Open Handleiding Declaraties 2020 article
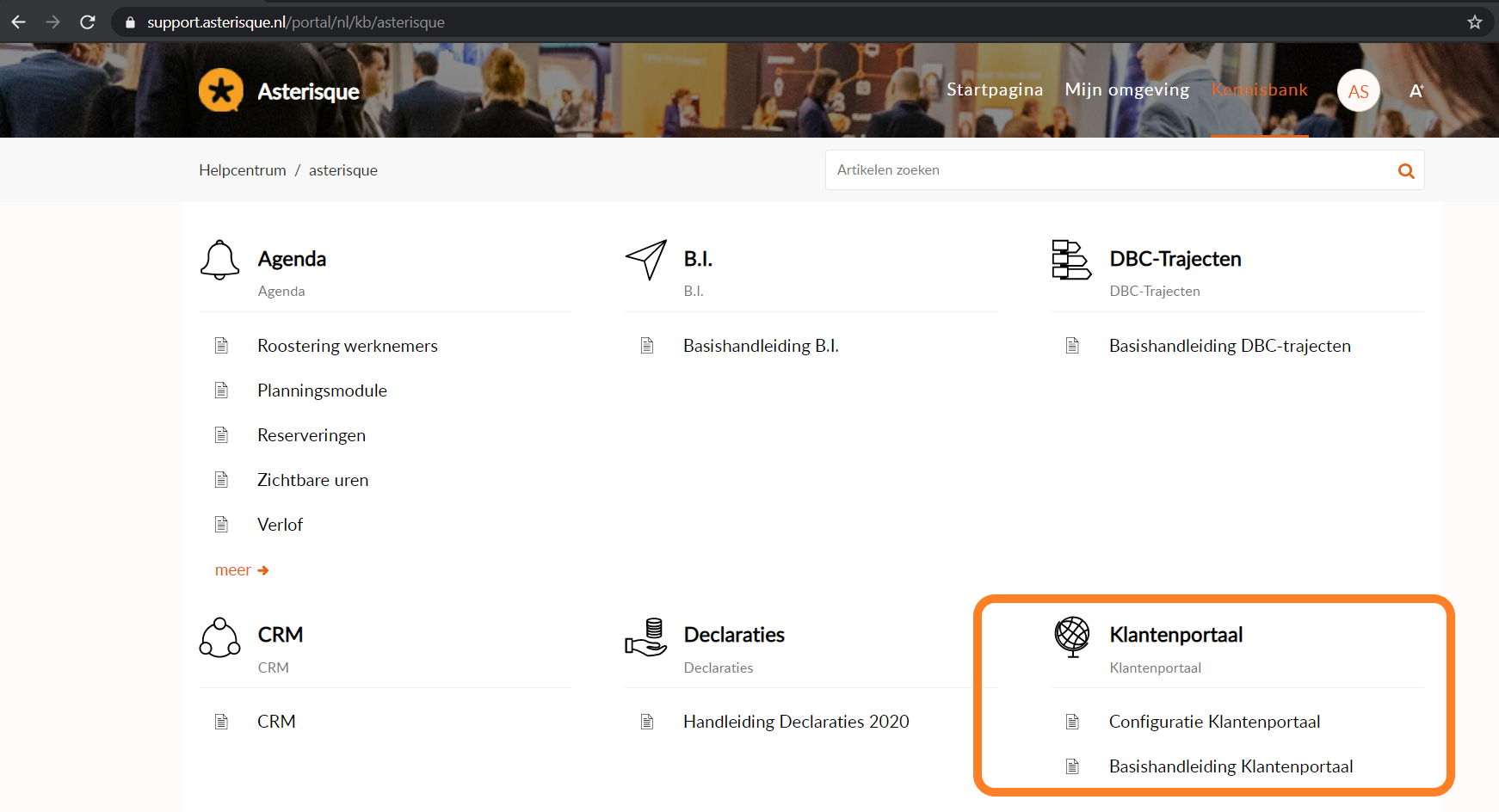This screenshot has height=812, width=1499. point(795,722)
